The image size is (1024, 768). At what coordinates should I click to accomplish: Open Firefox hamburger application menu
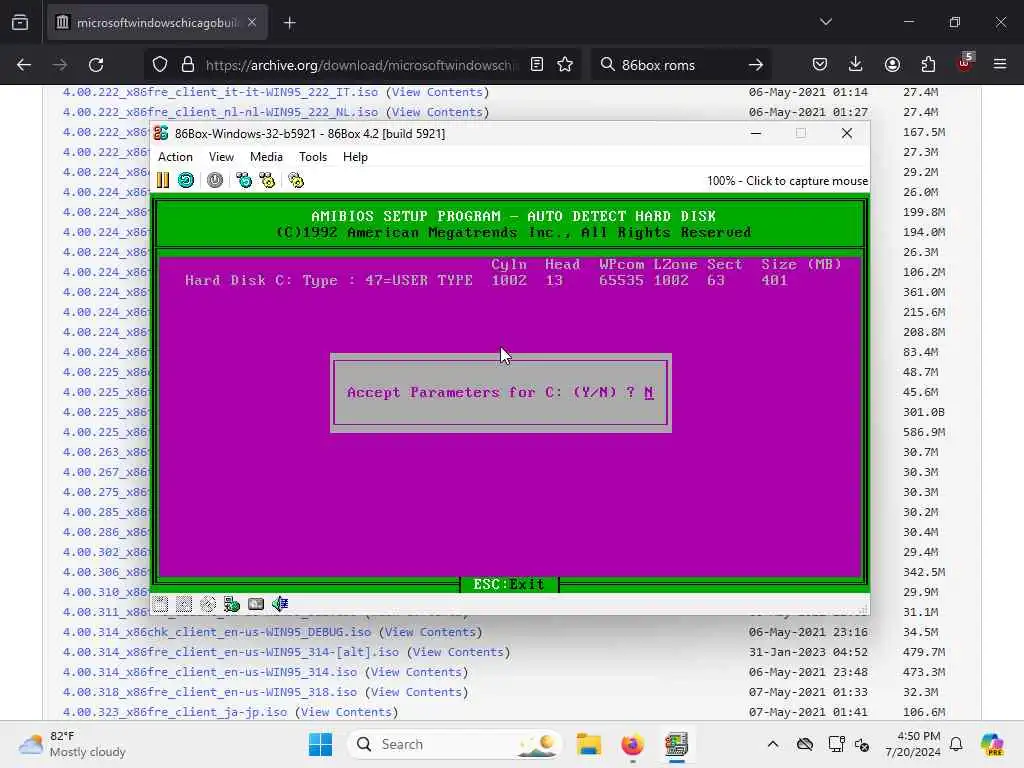click(1000, 65)
